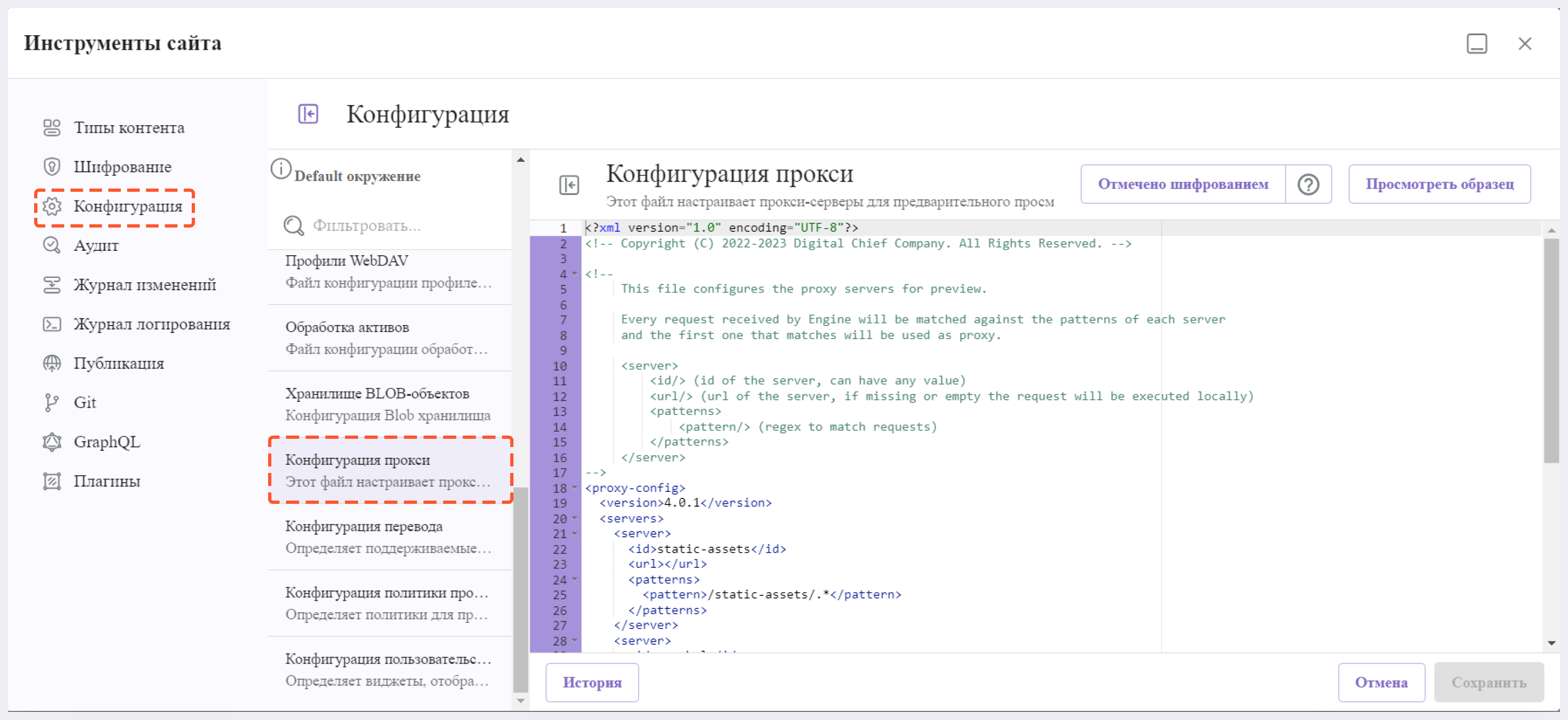Click the Публикация globe icon
This screenshot has width=1568, height=720.
coord(53,364)
